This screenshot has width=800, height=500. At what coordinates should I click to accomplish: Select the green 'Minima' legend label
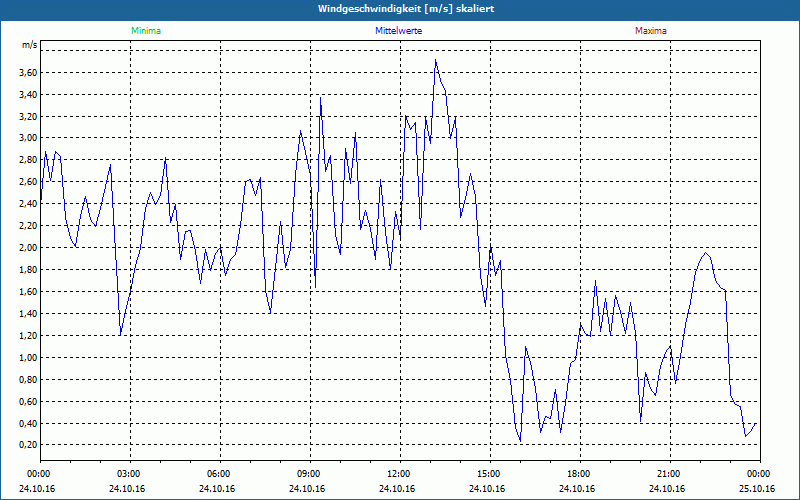[146, 31]
